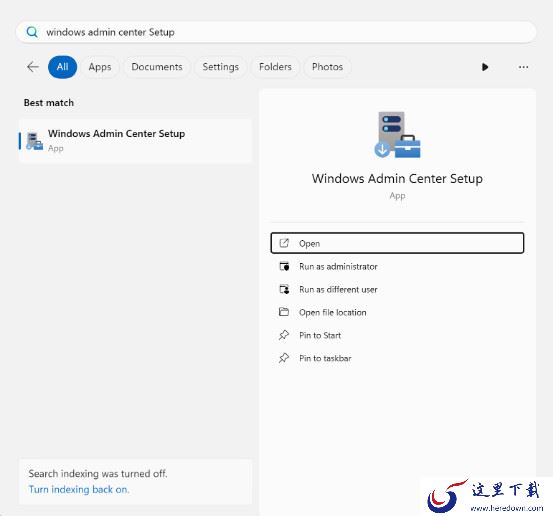The height and width of the screenshot is (516, 553).
Task: Click Turn indexing back on link
Action: (79, 489)
